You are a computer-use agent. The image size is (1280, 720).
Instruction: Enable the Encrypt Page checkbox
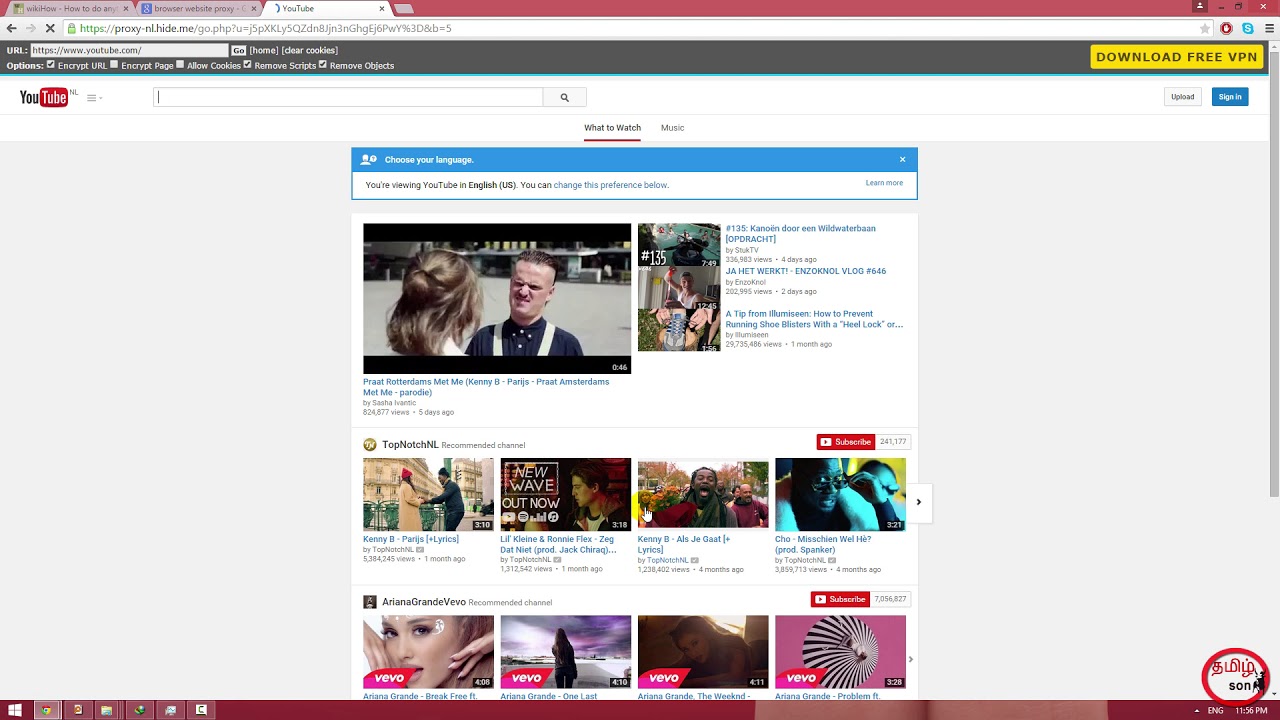114,65
